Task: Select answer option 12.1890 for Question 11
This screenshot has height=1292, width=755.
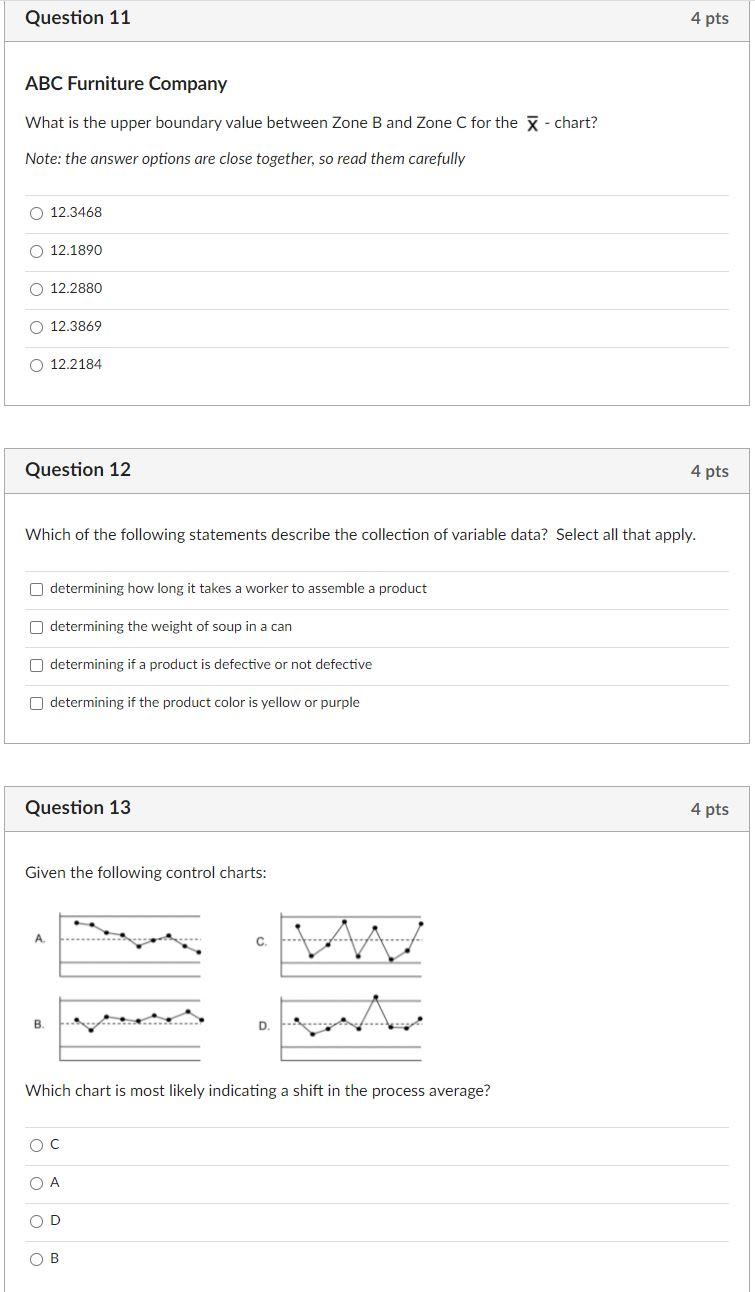Action: [x=36, y=250]
